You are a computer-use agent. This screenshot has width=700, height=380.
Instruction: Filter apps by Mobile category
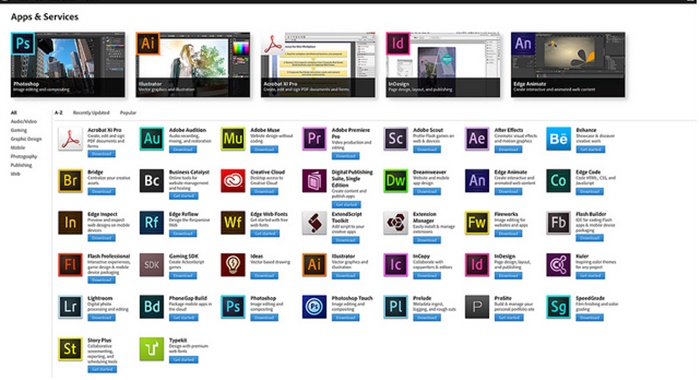tap(18, 147)
